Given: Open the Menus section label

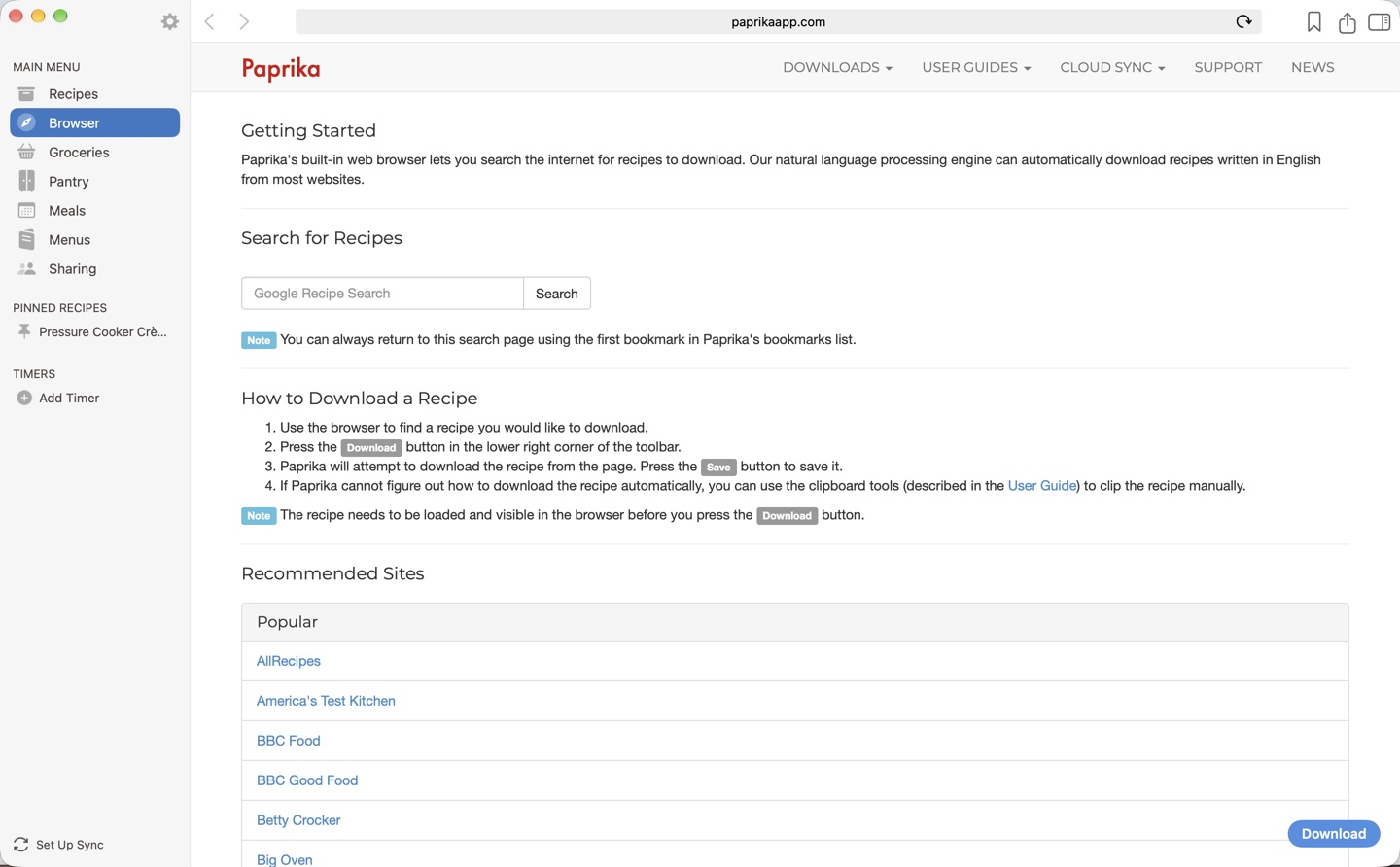Looking at the screenshot, I should [x=69, y=240].
